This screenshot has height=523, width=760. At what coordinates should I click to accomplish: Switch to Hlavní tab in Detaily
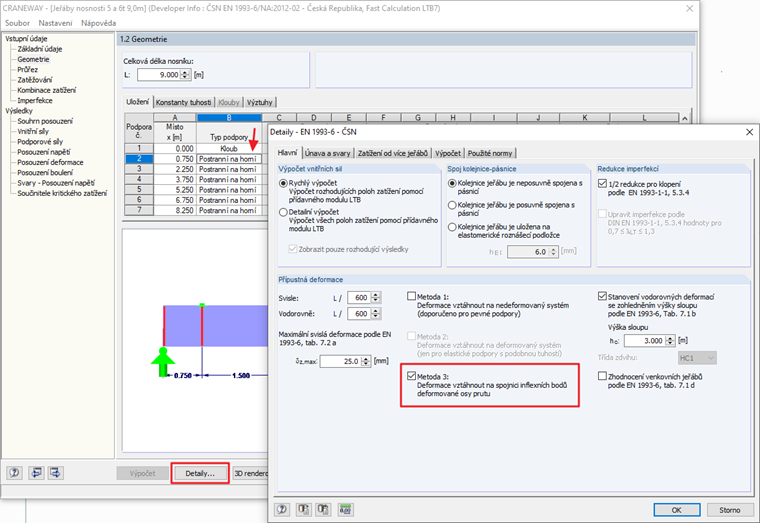click(287, 153)
